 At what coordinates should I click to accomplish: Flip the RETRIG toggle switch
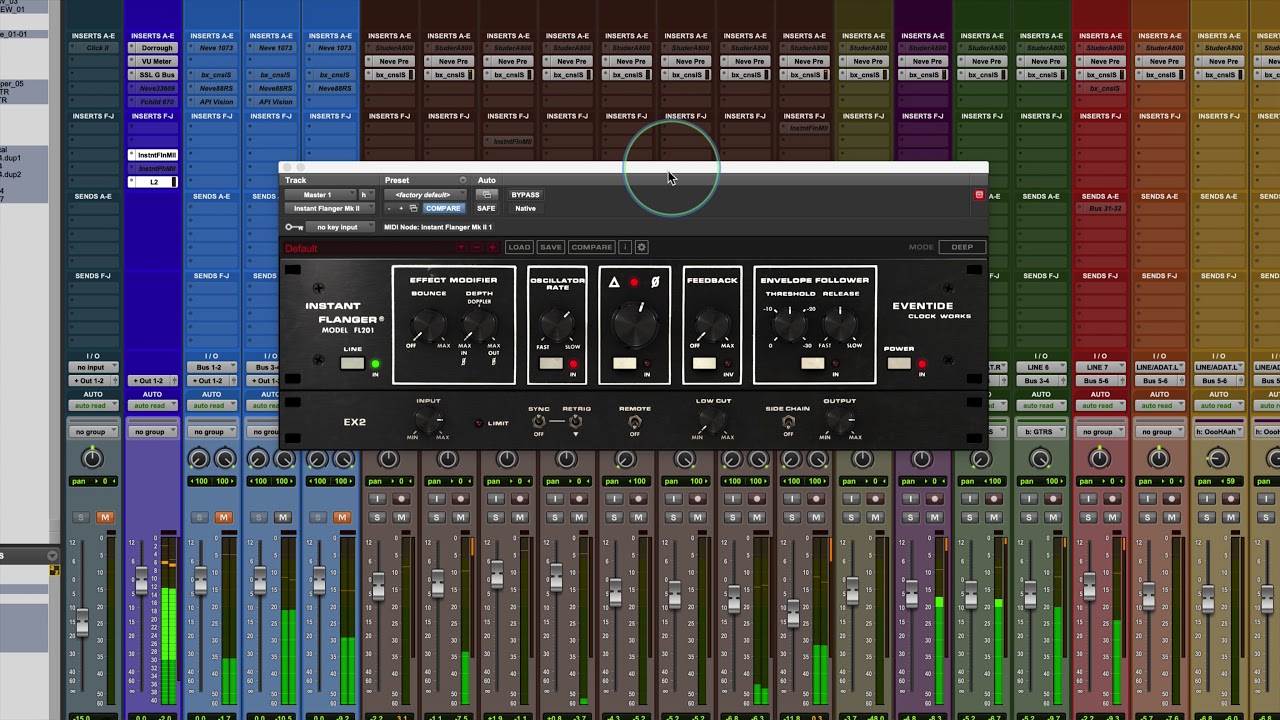click(576, 421)
